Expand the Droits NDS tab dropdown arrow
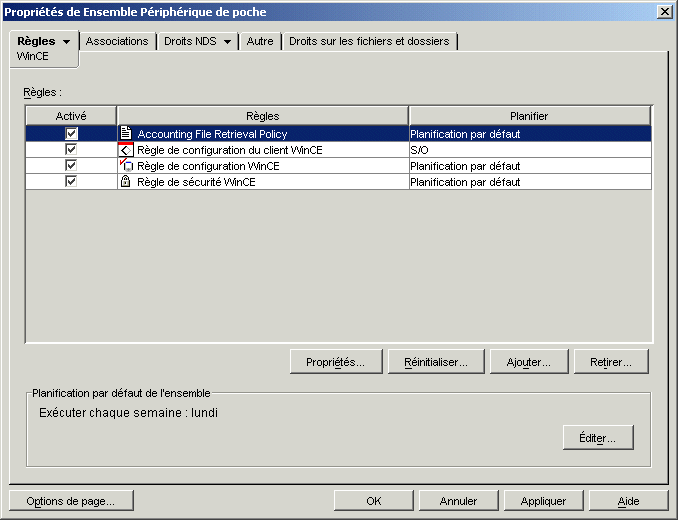This screenshot has width=678, height=520. coord(227,42)
